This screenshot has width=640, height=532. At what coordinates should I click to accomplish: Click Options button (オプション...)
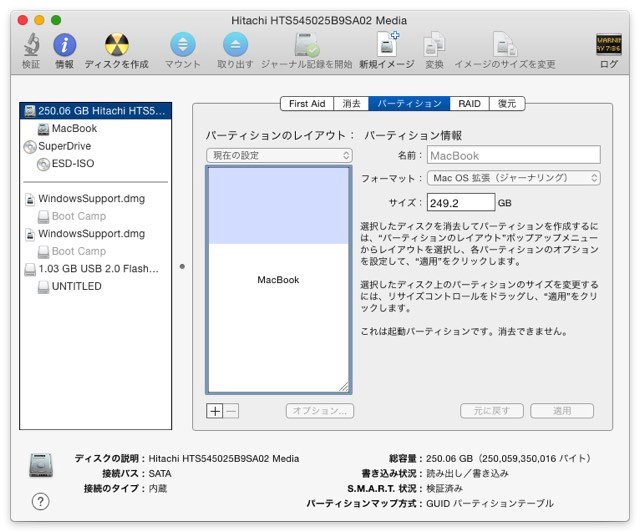[x=320, y=411]
